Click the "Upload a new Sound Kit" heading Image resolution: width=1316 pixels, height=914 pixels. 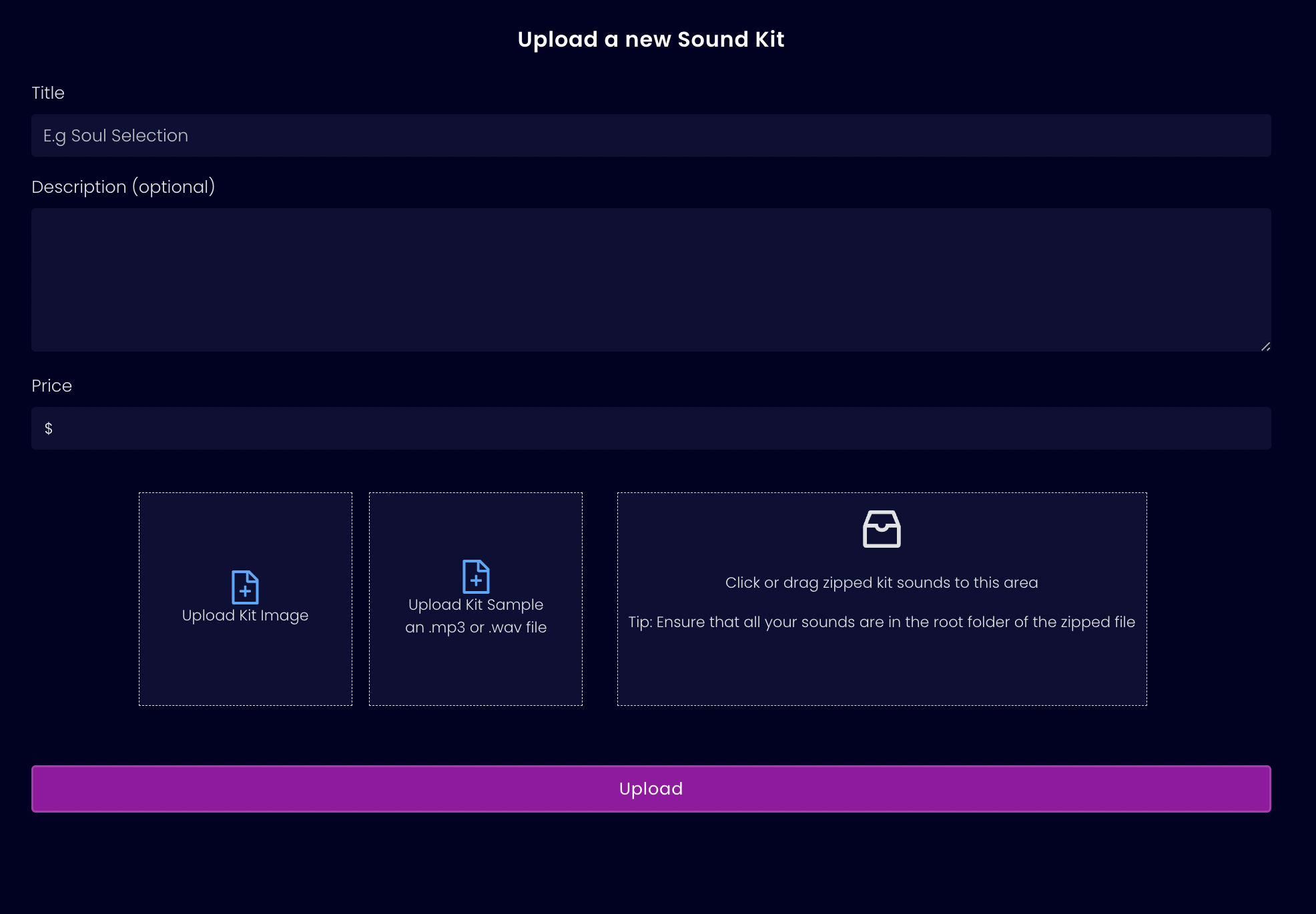(651, 39)
